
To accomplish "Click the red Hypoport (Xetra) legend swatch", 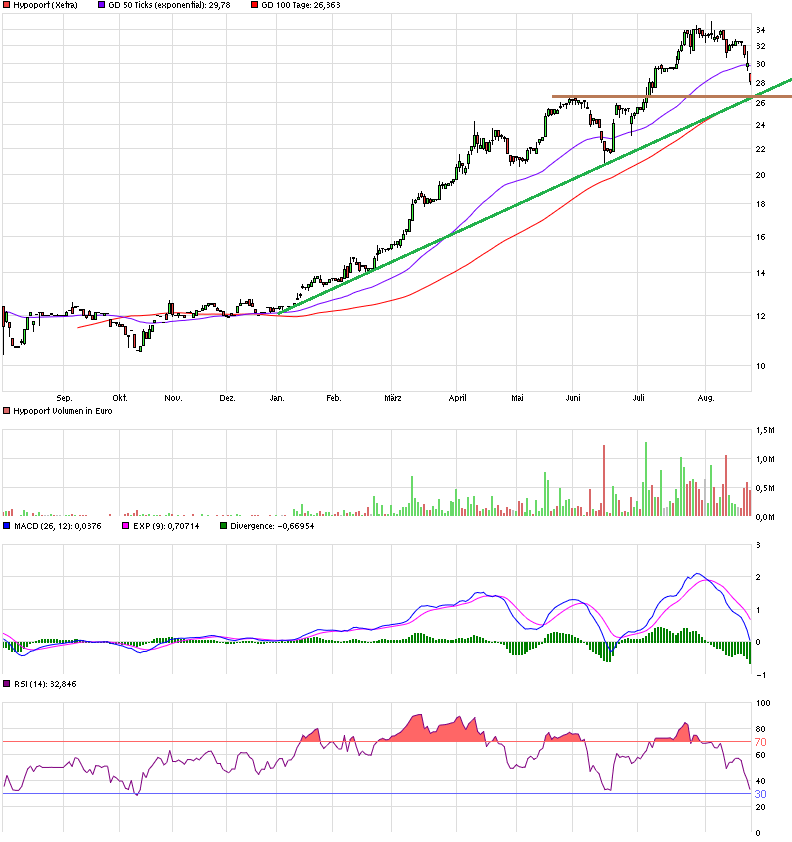I will click(6, 5).
